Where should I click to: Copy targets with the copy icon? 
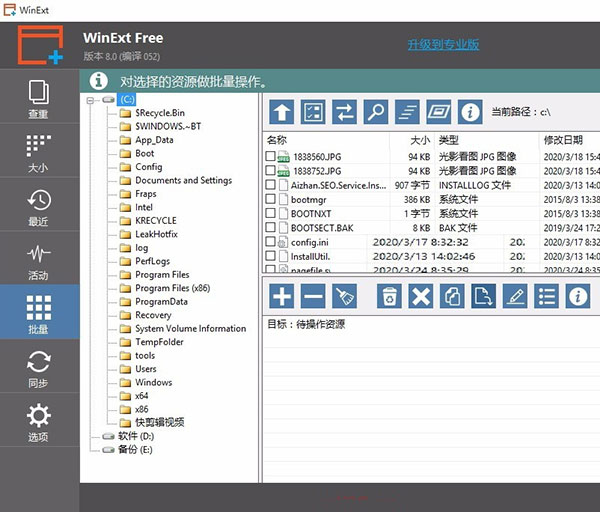(x=452, y=296)
